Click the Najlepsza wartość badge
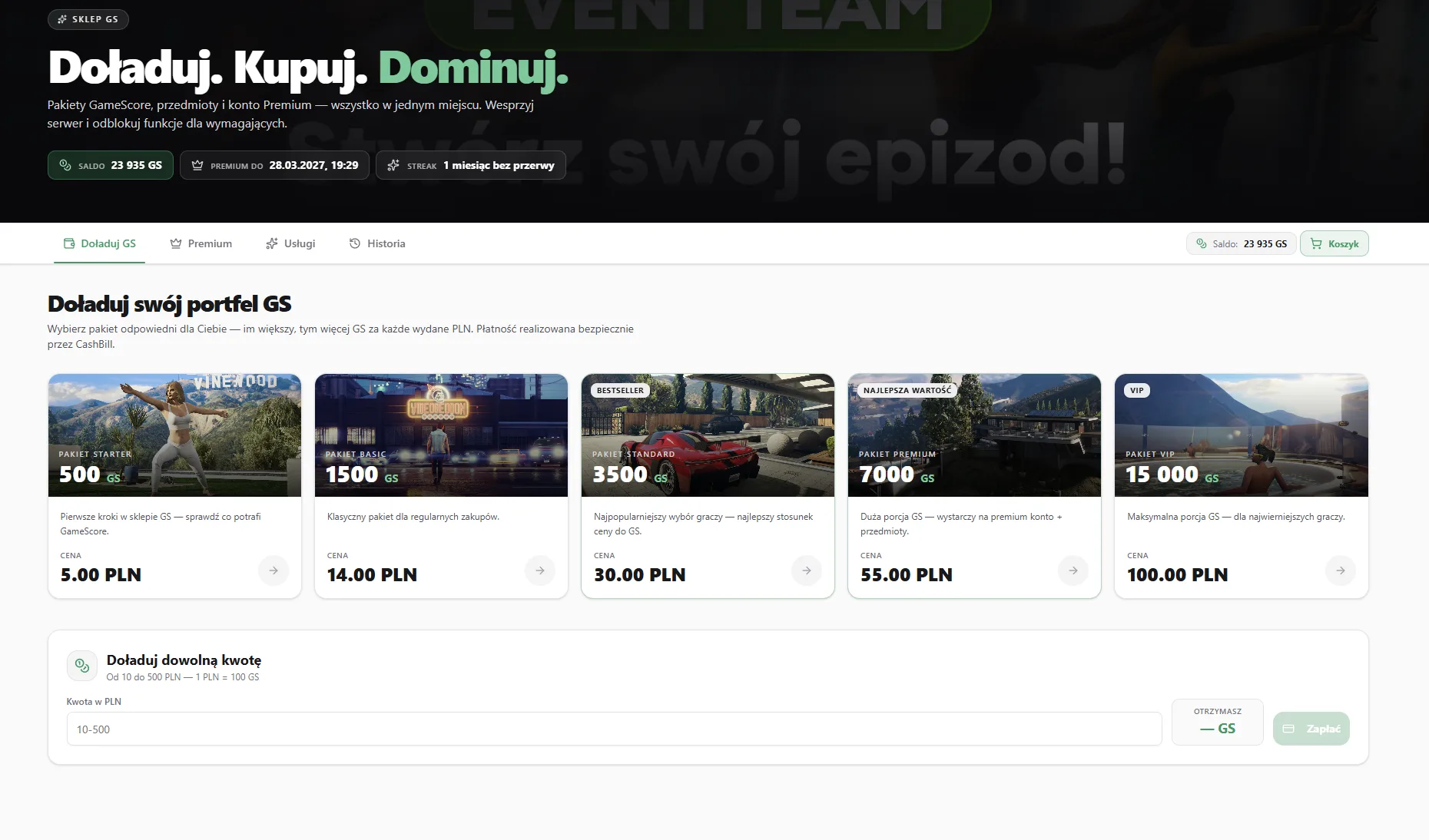The height and width of the screenshot is (840, 1429). point(907,390)
